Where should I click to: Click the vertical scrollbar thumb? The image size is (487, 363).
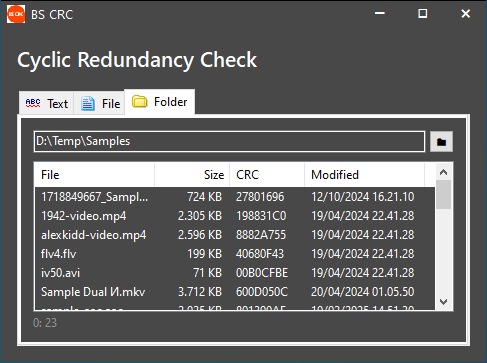coord(443,195)
